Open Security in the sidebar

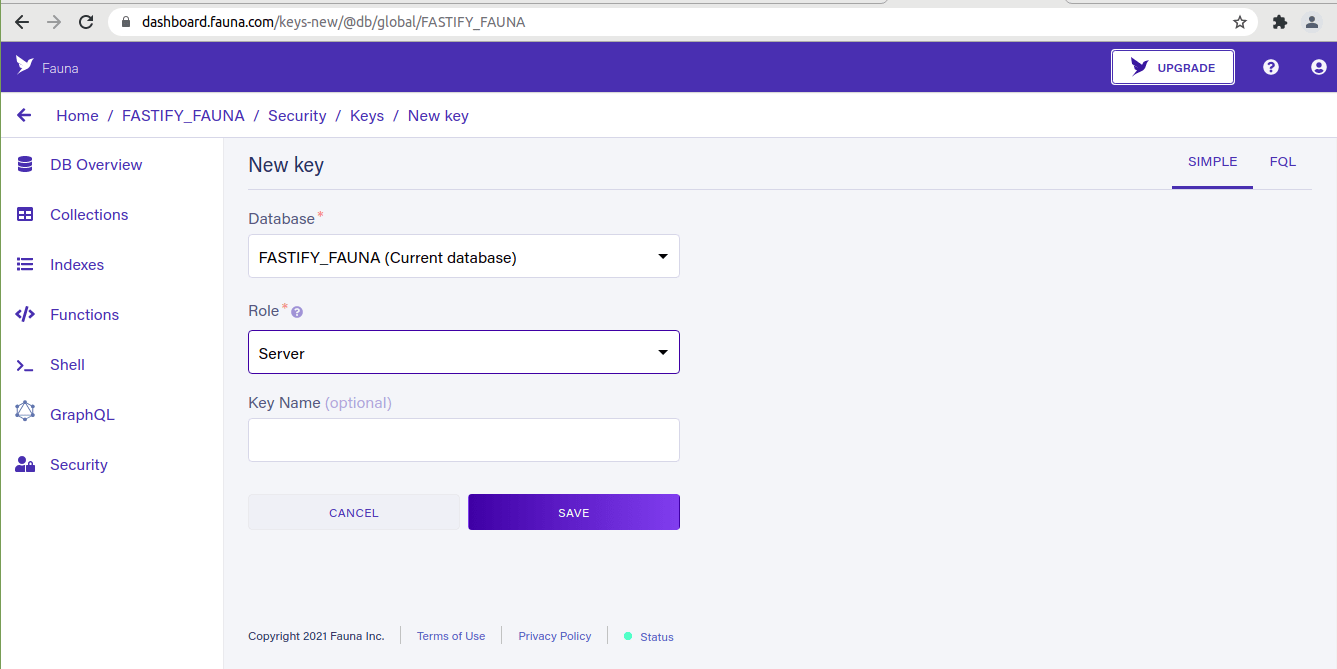coord(79,464)
